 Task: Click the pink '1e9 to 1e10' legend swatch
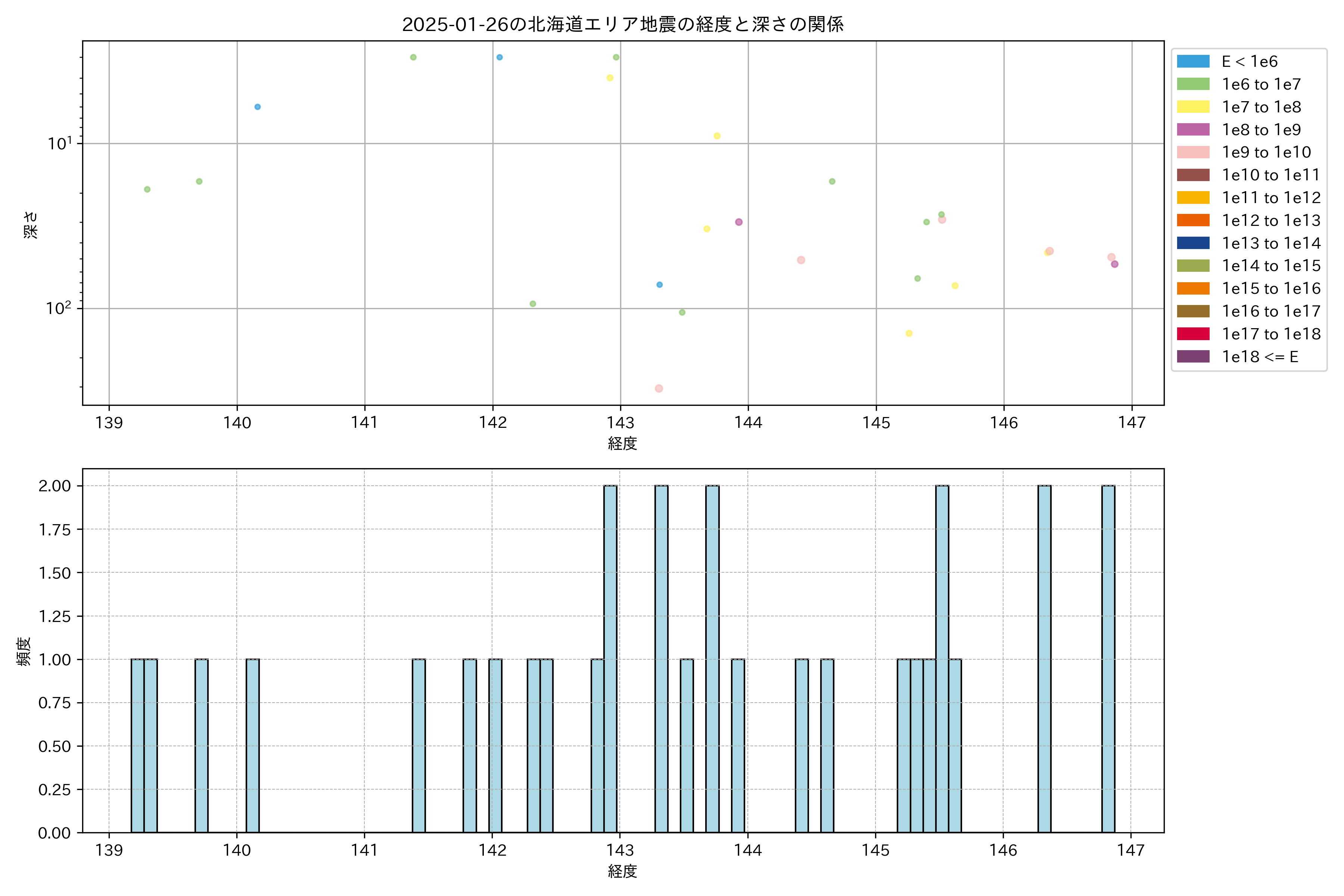pyautogui.click(x=1192, y=153)
